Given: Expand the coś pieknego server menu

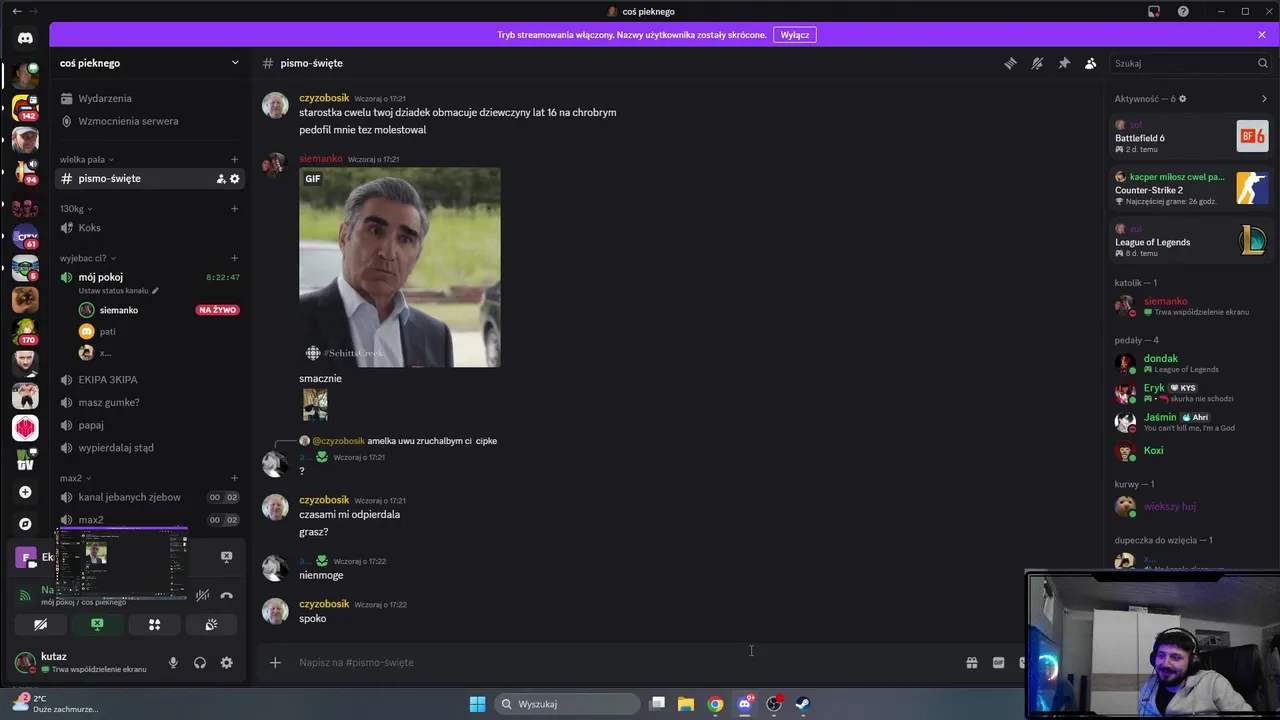Looking at the screenshot, I should click(150, 63).
